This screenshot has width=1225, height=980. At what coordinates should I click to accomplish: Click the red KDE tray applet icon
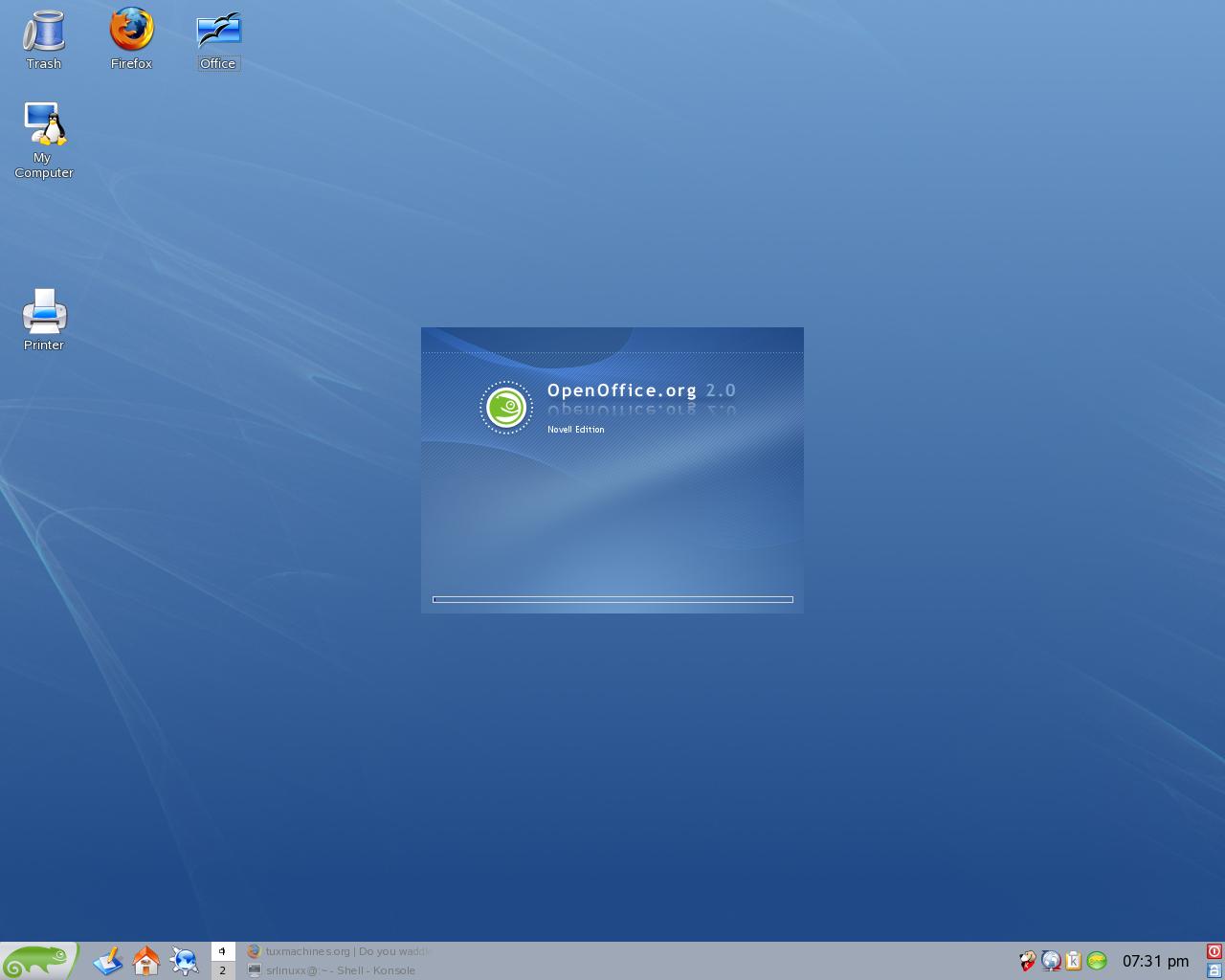coord(1028,961)
